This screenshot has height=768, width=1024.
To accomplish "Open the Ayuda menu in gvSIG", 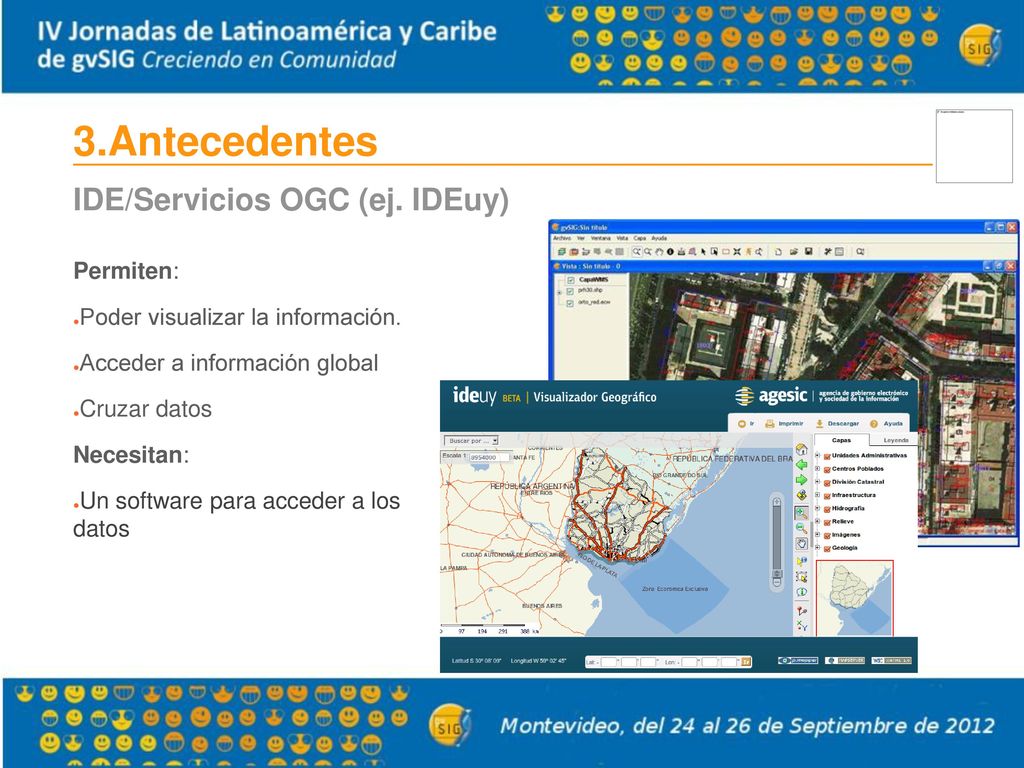I will coord(659,238).
